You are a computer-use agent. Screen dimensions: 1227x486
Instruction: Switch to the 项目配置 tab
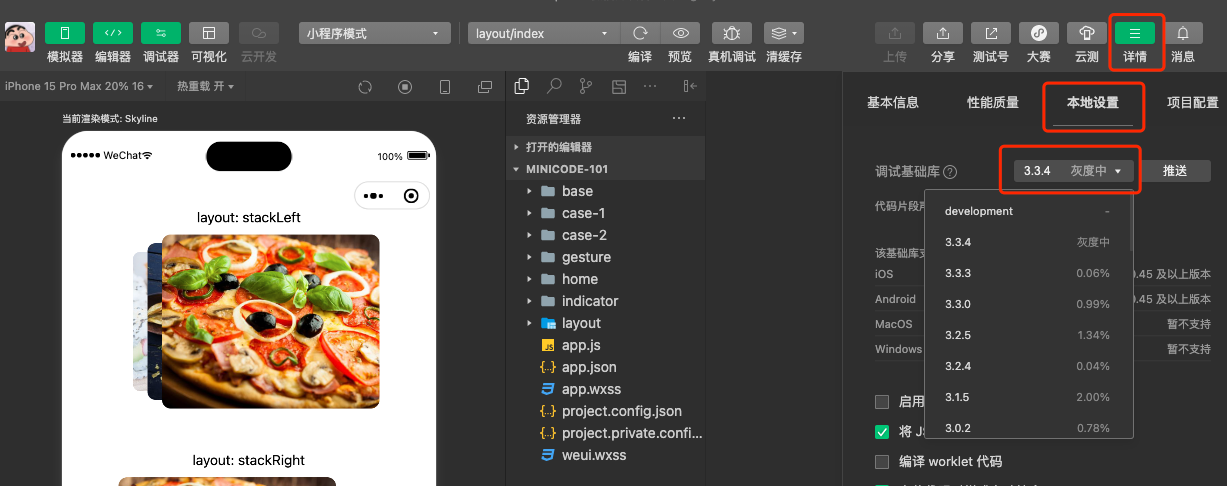tap(1193, 103)
